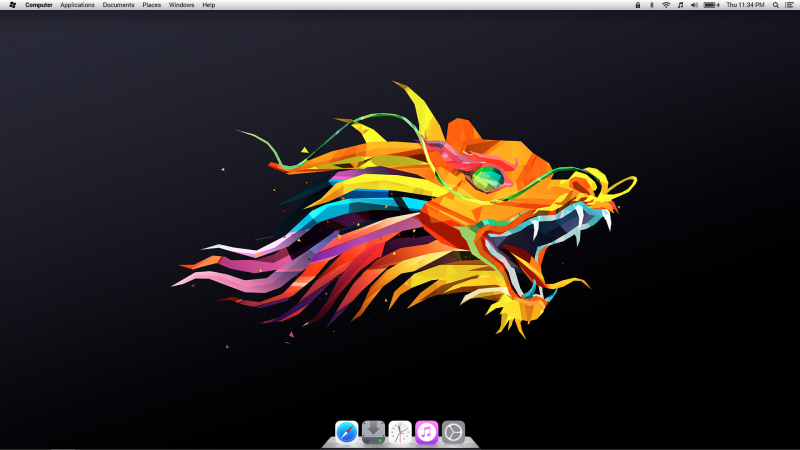This screenshot has width=800, height=450.
Task: Expand the Documents menu
Action: tap(118, 5)
